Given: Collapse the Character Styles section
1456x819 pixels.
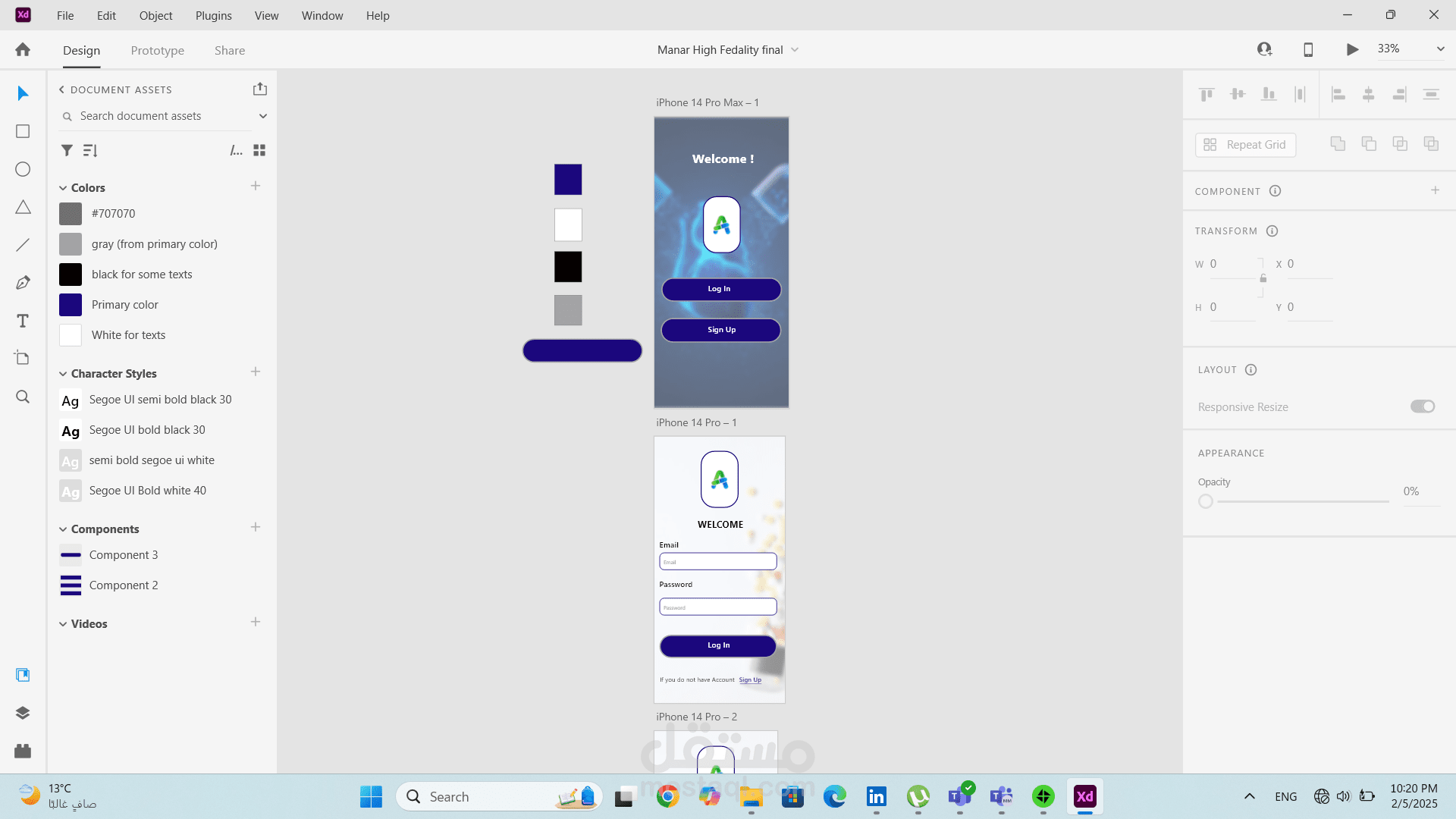Looking at the screenshot, I should 63,374.
